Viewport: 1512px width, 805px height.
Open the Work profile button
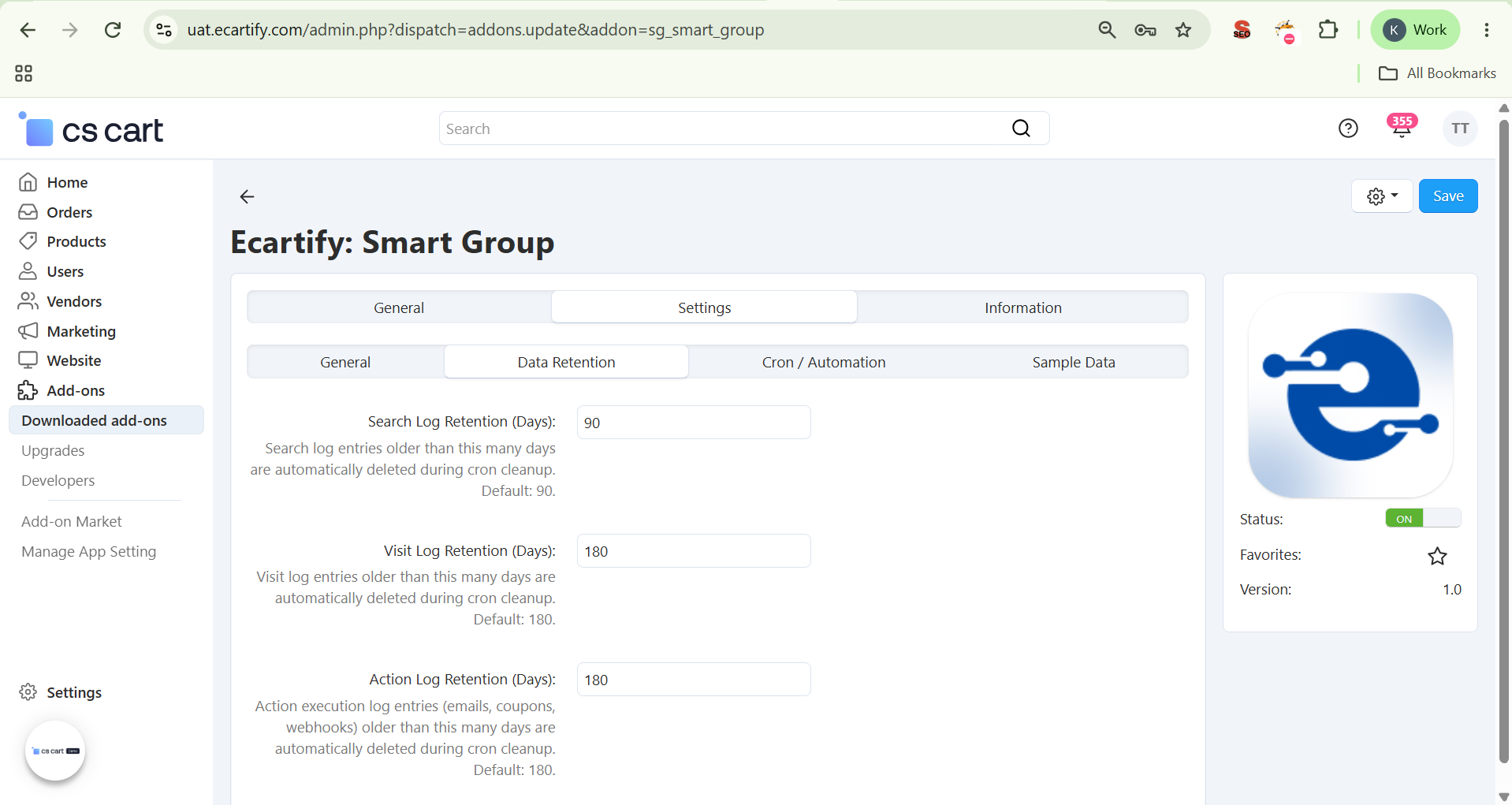point(1415,30)
